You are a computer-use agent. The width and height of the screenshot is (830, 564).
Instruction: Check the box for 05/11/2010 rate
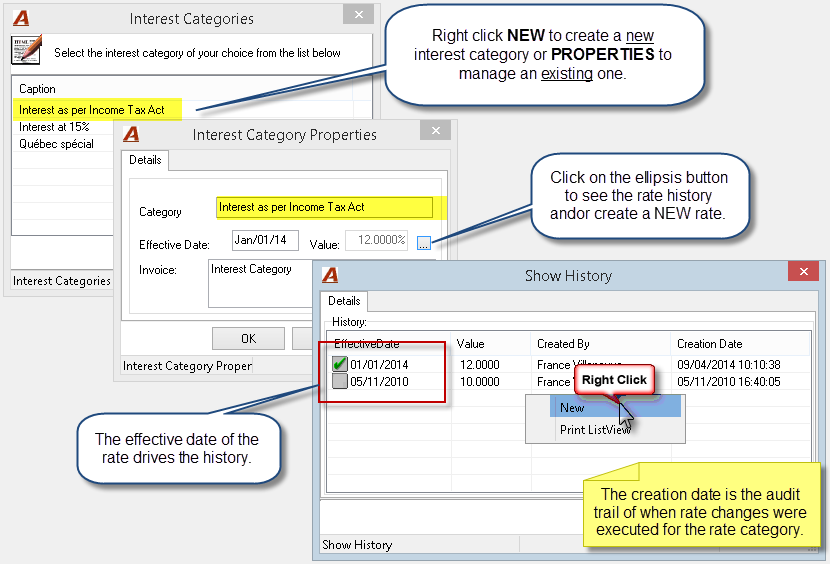click(339, 381)
